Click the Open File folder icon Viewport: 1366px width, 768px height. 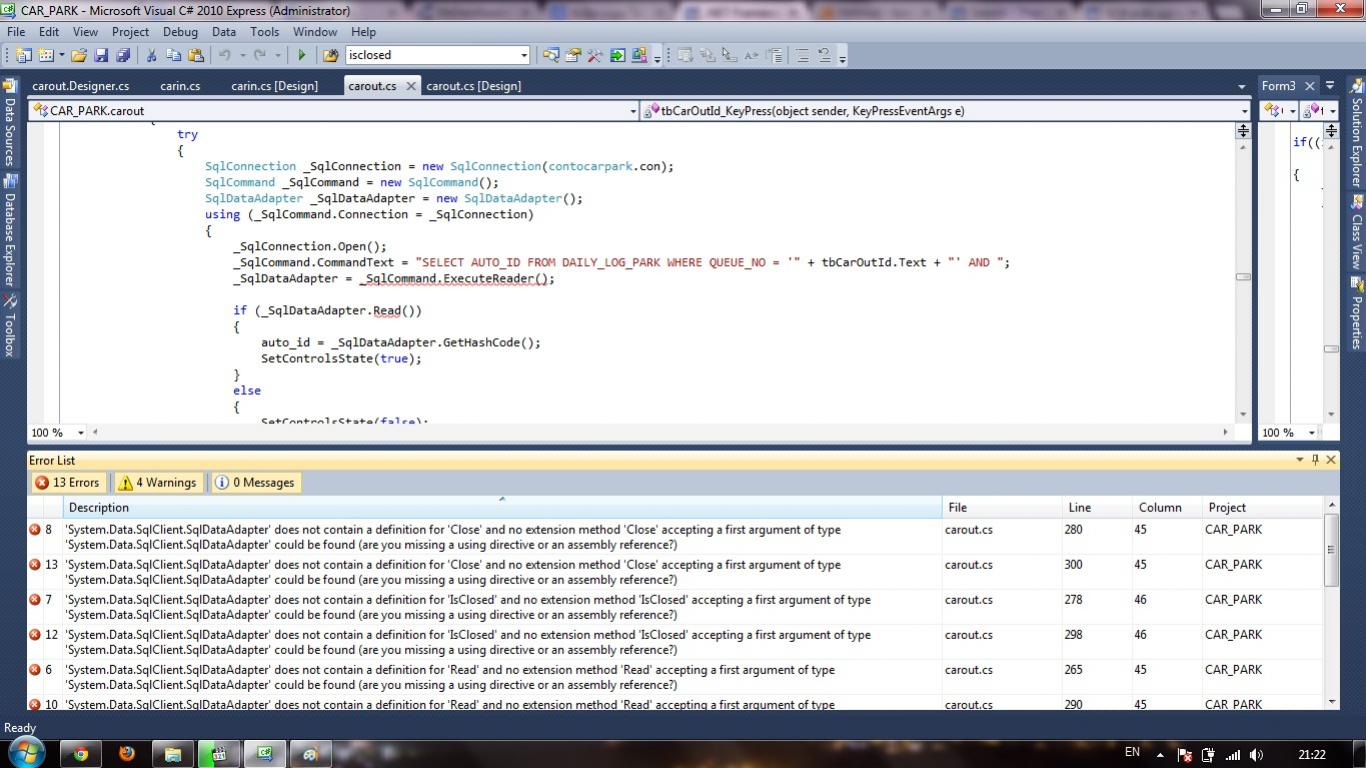tap(78, 55)
